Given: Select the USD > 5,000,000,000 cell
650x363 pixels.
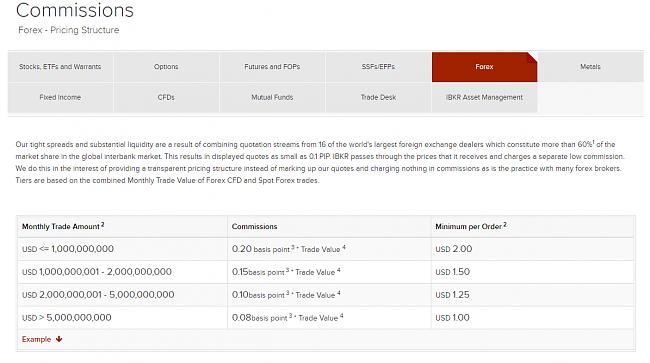Looking at the screenshot, I should (x=122, y=317).
